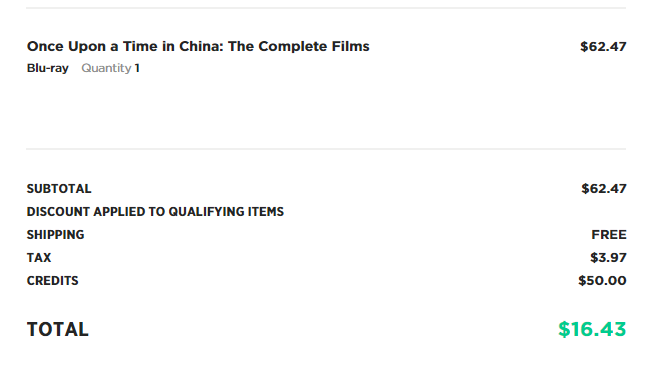Image resolution: width=658 pixels, height=368 pixels.
Task: Click the SUBTOTAL label
Action: 59,189
